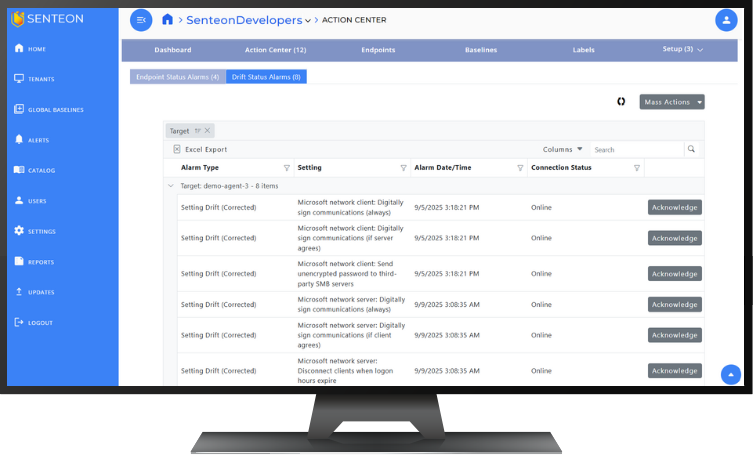Click the Home icon in the sidebar
Image resolution: width=753 pixels, height=455 pixels.
[x=19, y=49]
